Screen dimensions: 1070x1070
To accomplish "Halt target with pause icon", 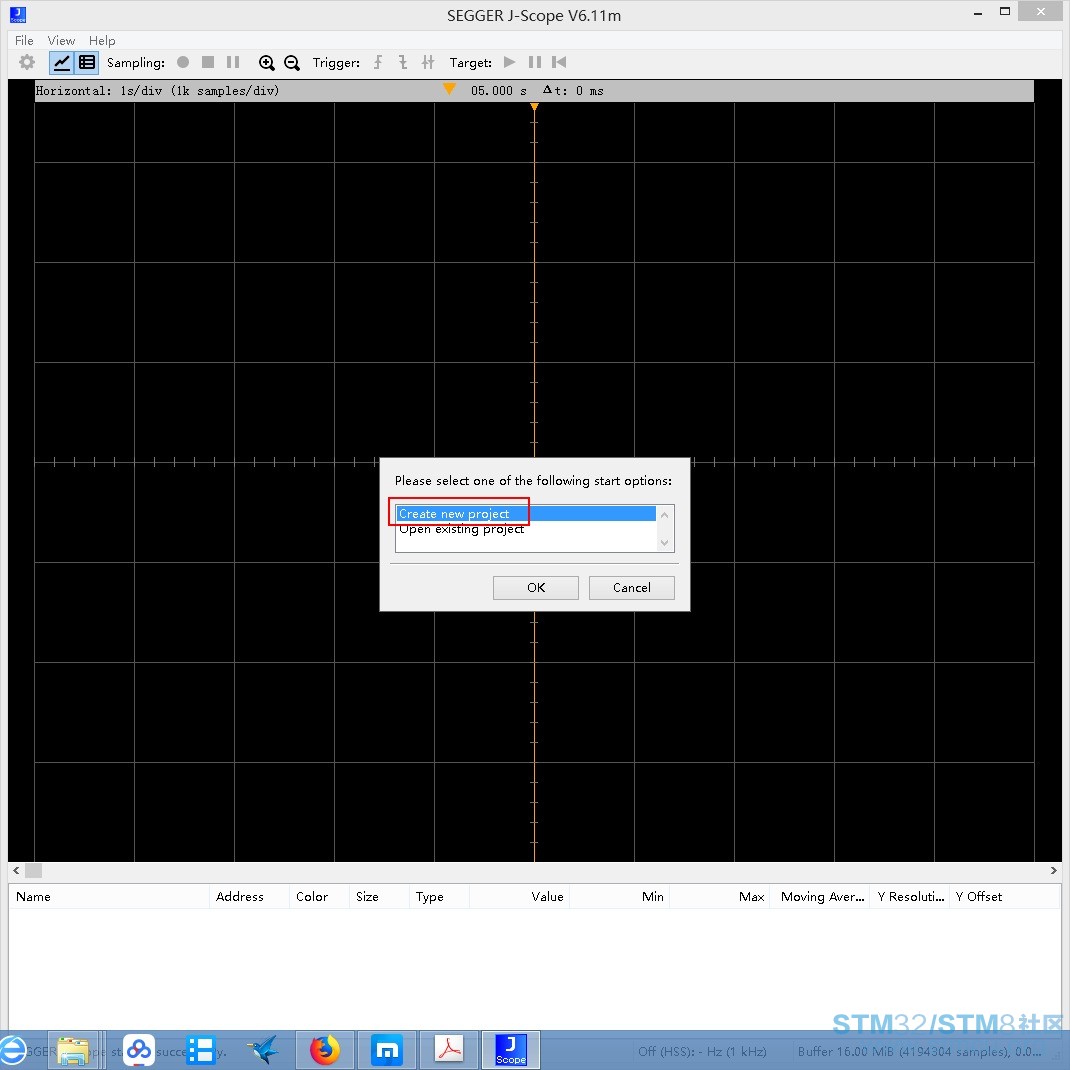I will point(534,62).
